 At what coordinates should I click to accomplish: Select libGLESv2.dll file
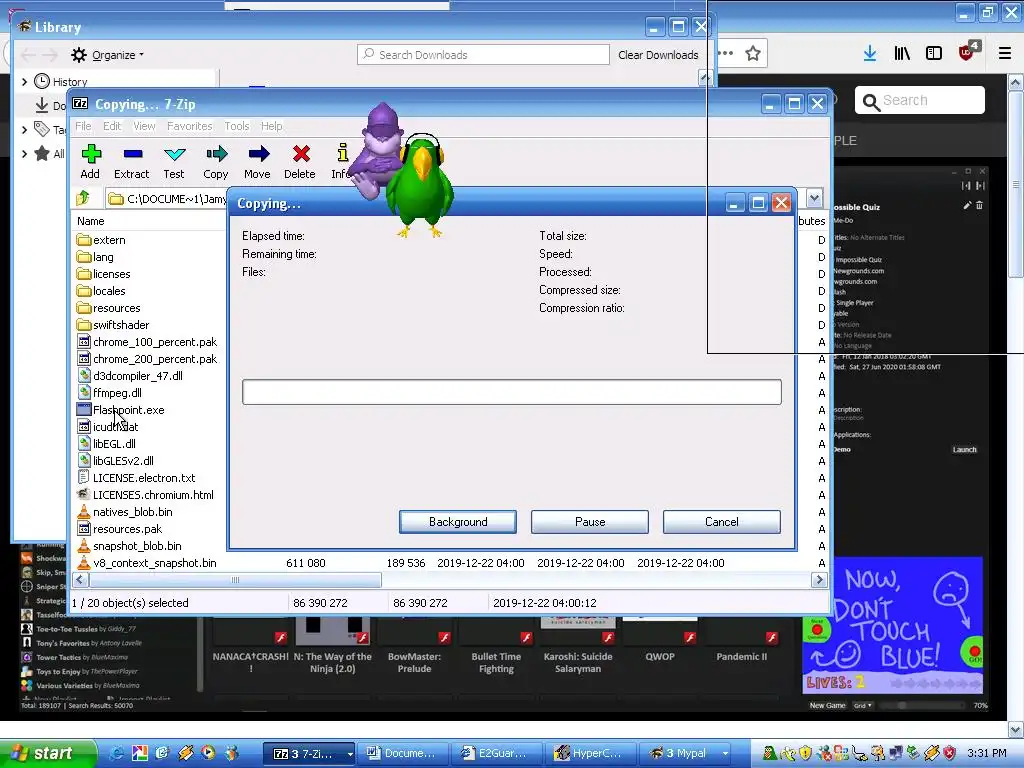click(116, 460)
